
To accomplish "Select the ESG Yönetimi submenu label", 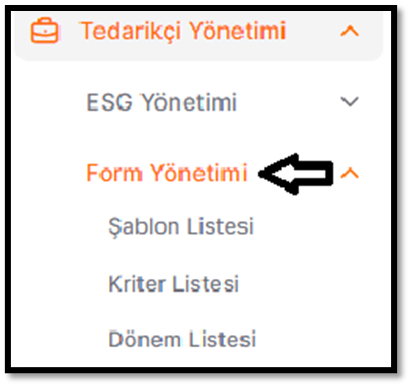I will [x=162, y=102].
